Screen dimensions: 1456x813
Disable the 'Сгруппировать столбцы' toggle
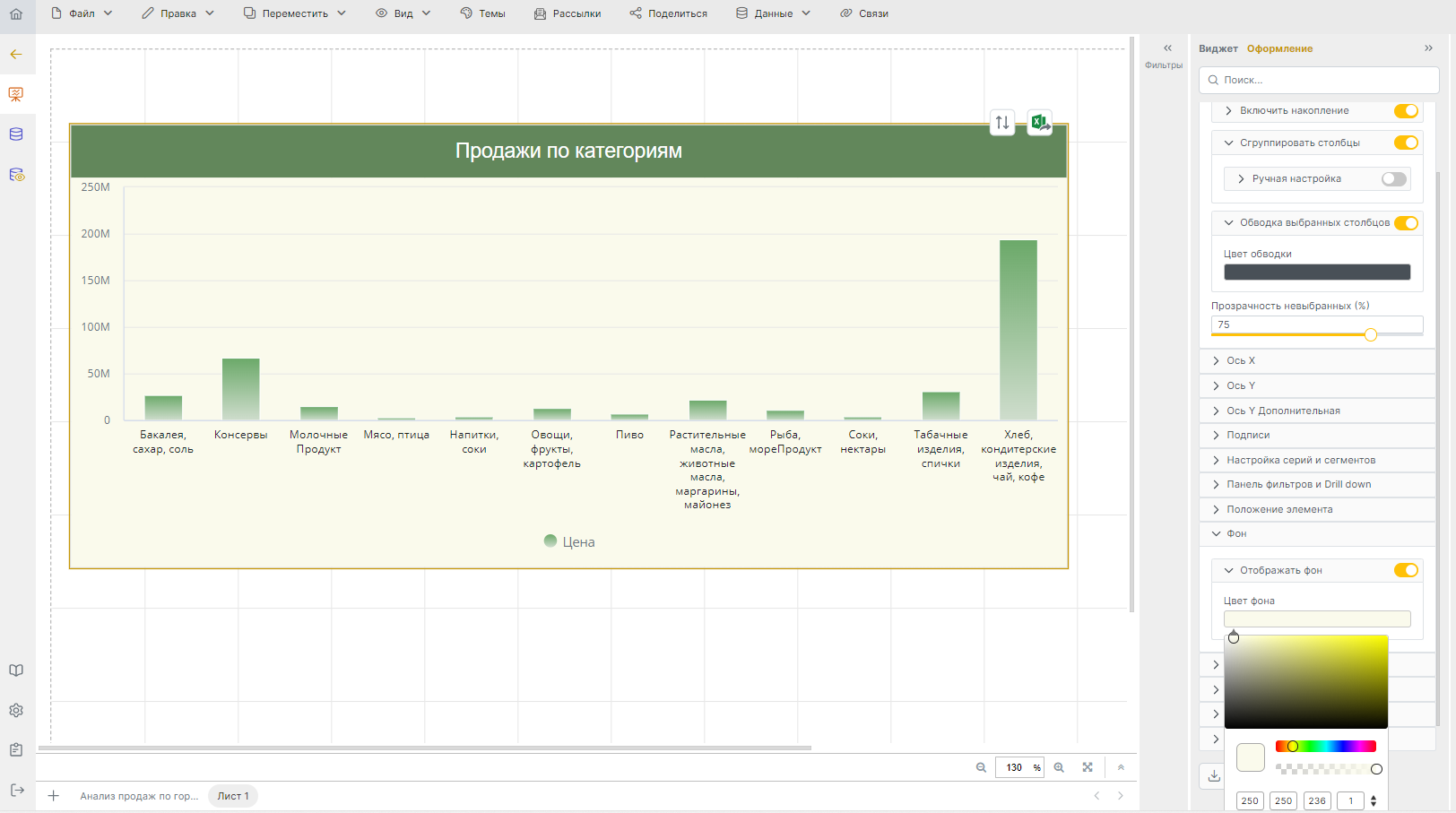pyautogui.click(x=1406, y=143)
